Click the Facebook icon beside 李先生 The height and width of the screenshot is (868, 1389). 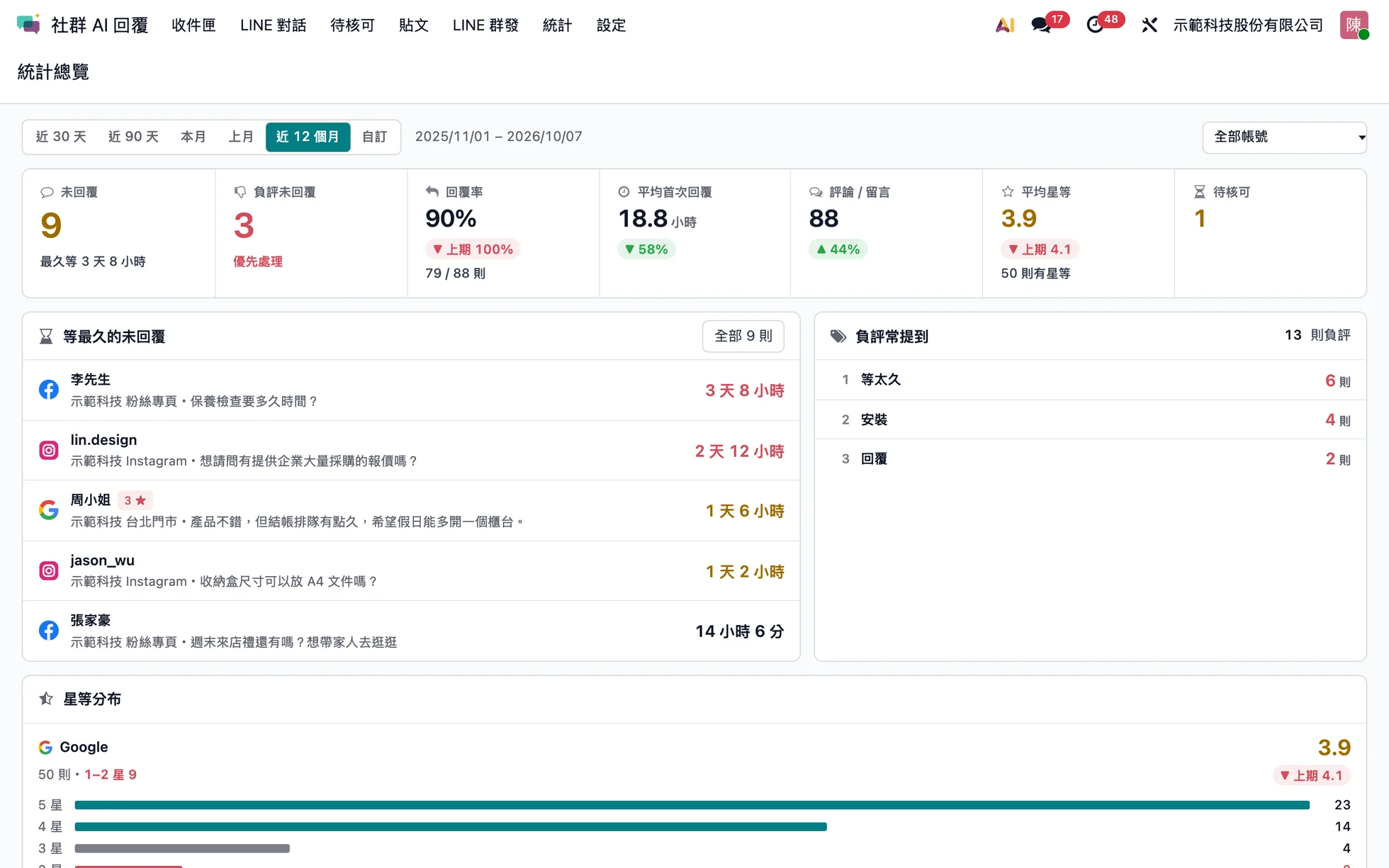pos(49,390)
